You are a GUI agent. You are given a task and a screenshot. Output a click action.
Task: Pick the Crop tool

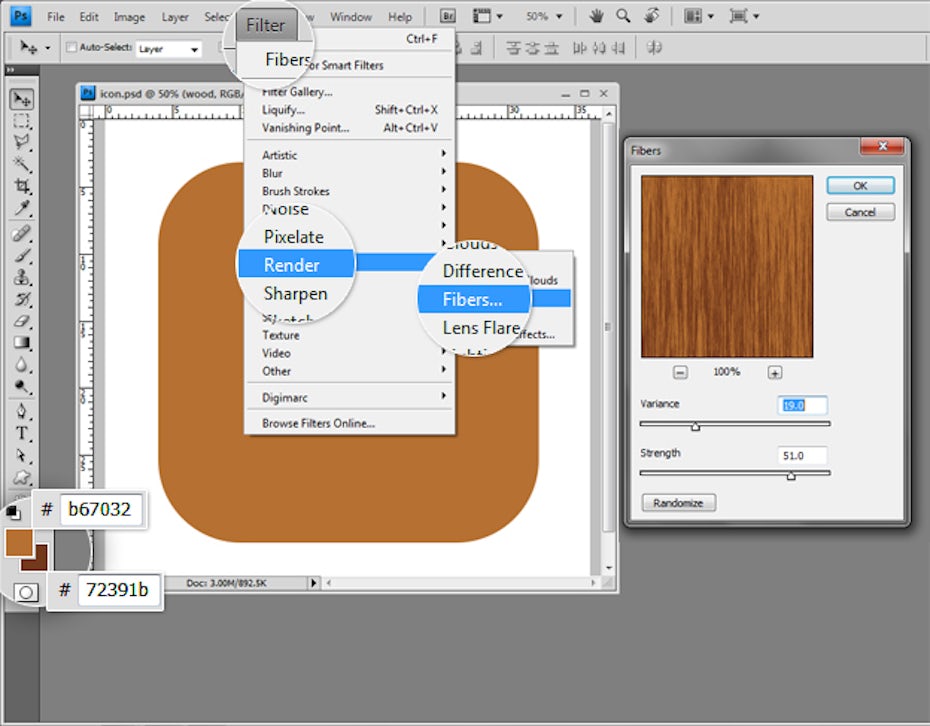coord(21,187)
